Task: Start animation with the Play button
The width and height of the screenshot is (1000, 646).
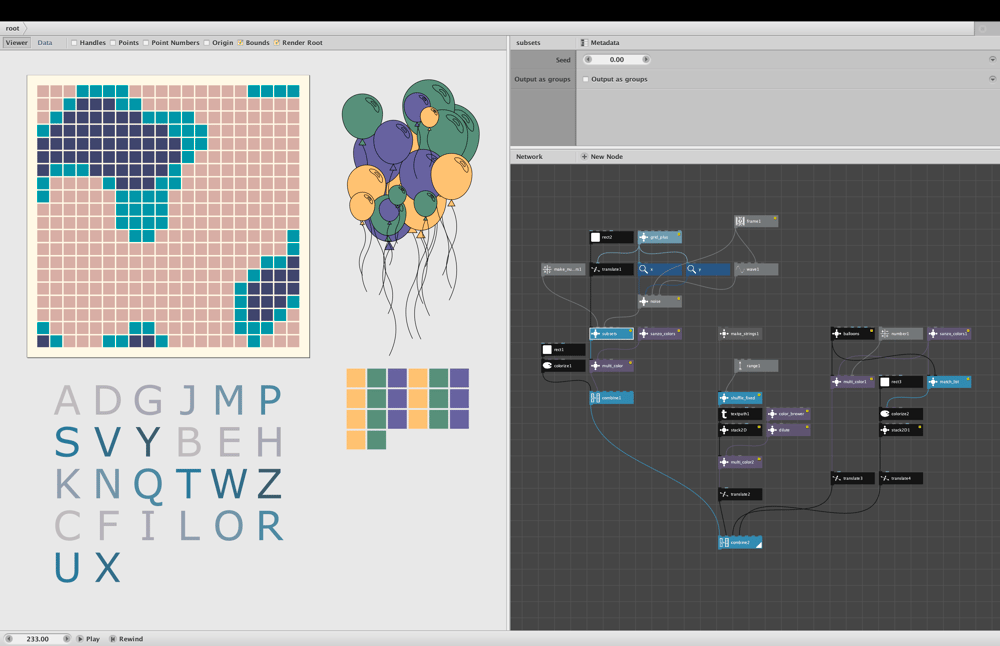Action: point(89,639)
